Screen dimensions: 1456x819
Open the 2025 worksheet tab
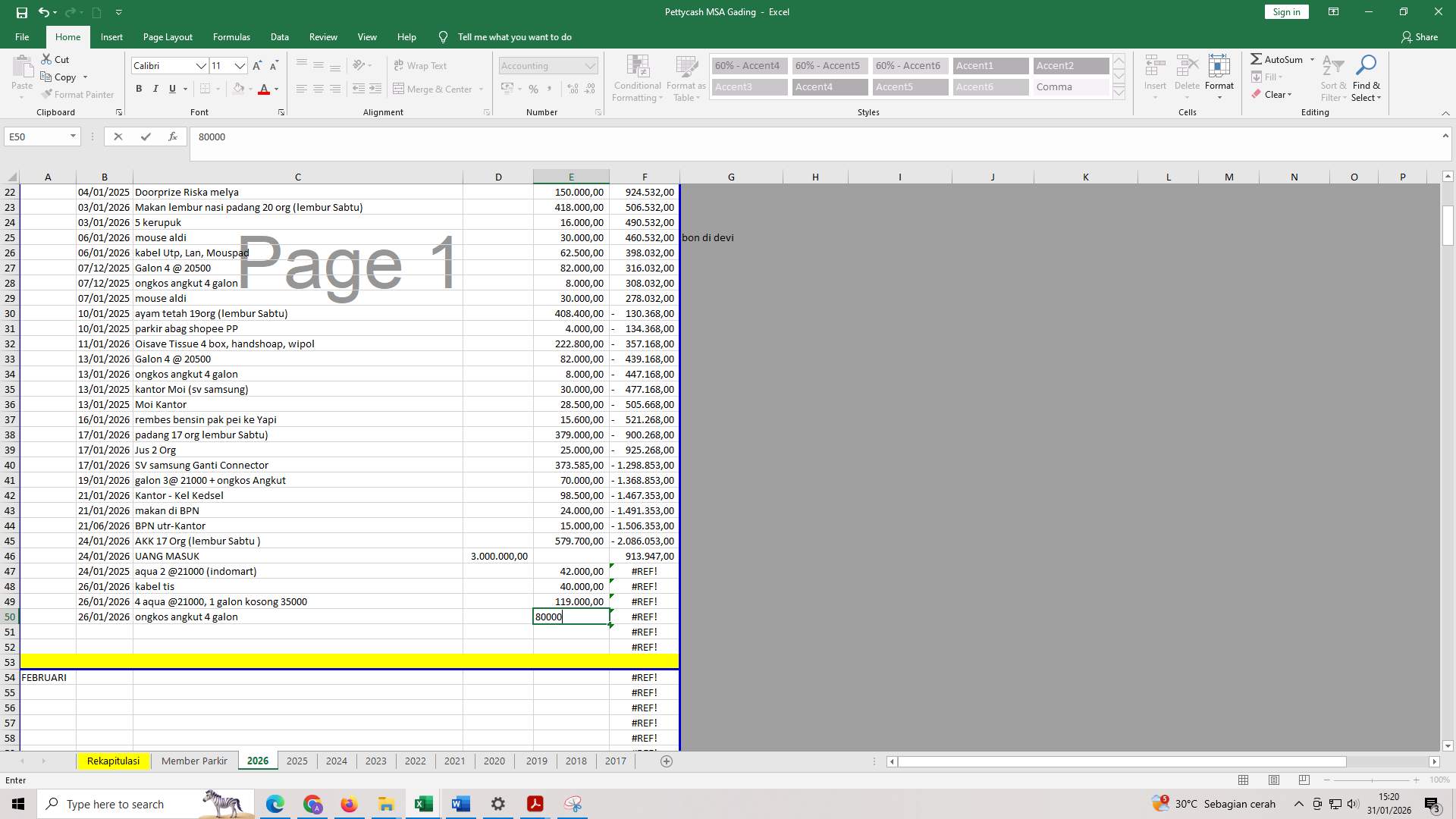(x=297, y=761)
